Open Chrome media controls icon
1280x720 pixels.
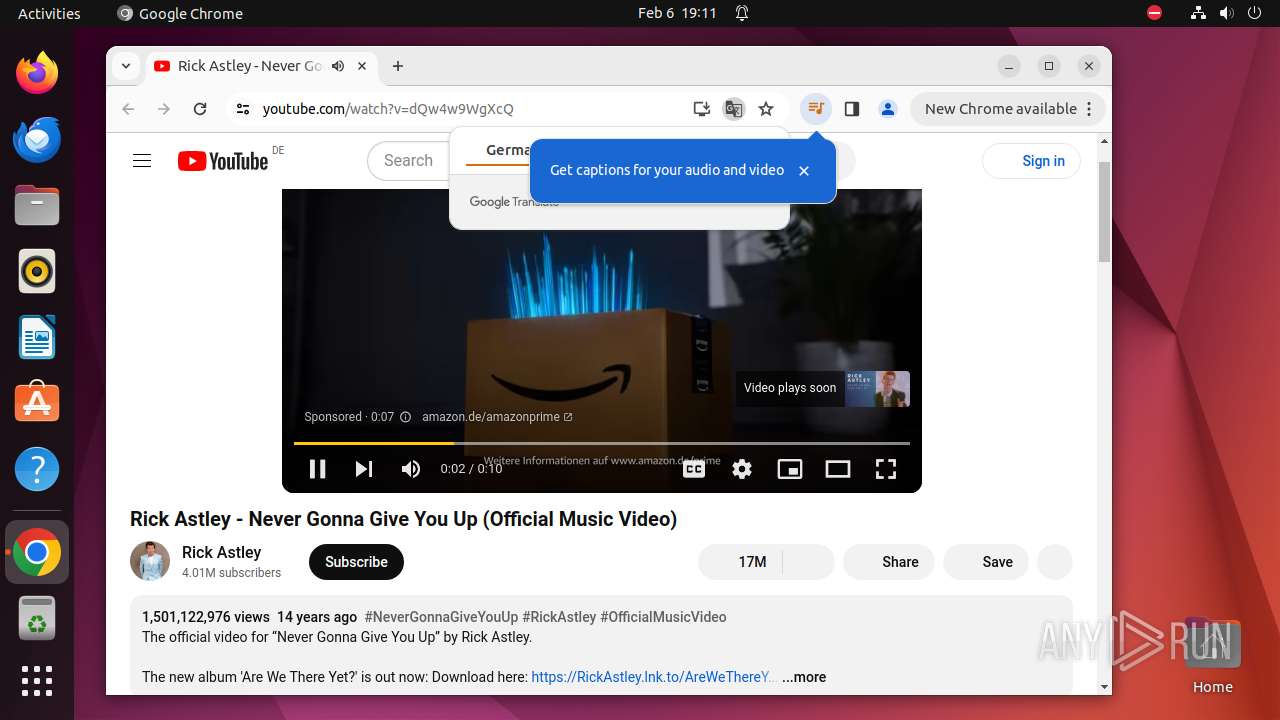point(816,109)
